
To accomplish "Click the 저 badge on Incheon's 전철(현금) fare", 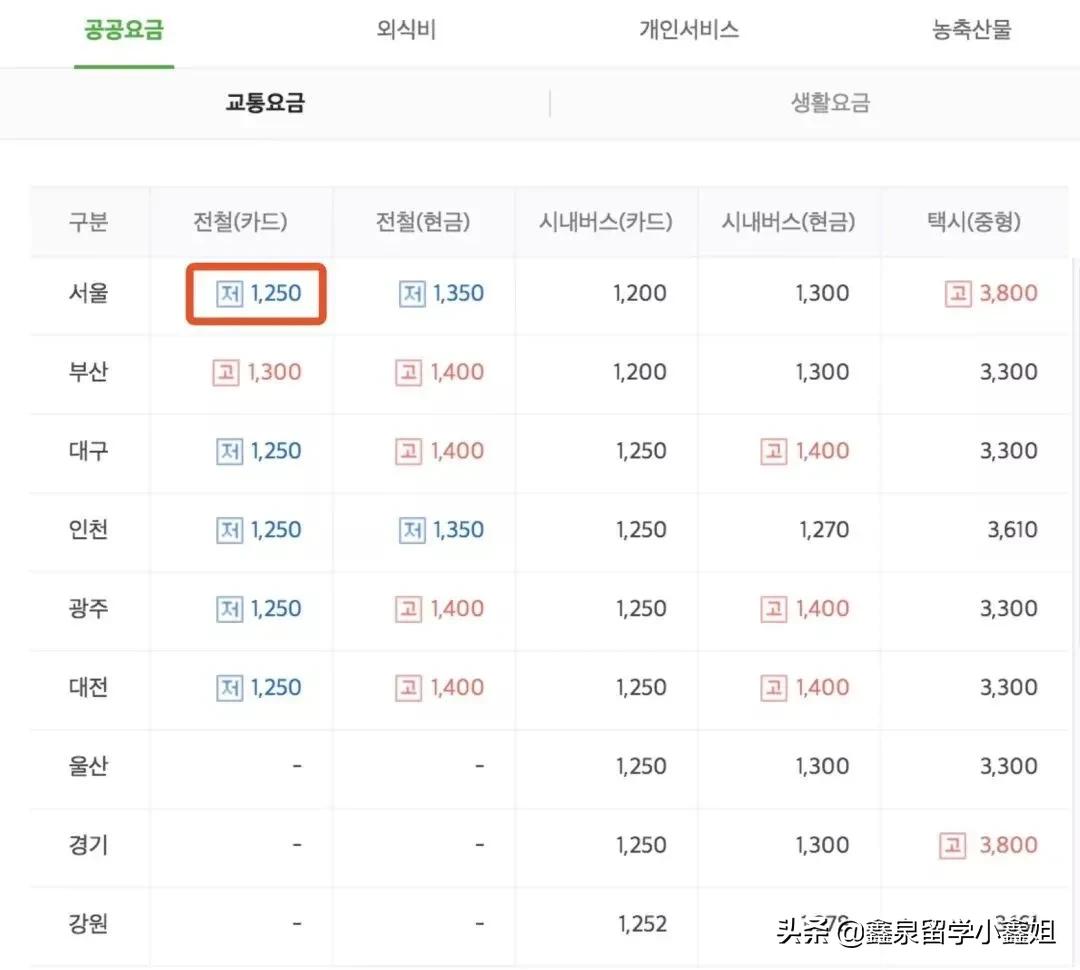I will tap(412, 530).
